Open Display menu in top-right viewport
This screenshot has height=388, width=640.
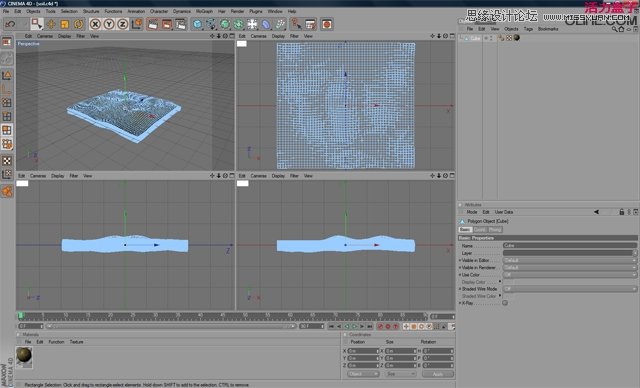[x=278, y=36]
